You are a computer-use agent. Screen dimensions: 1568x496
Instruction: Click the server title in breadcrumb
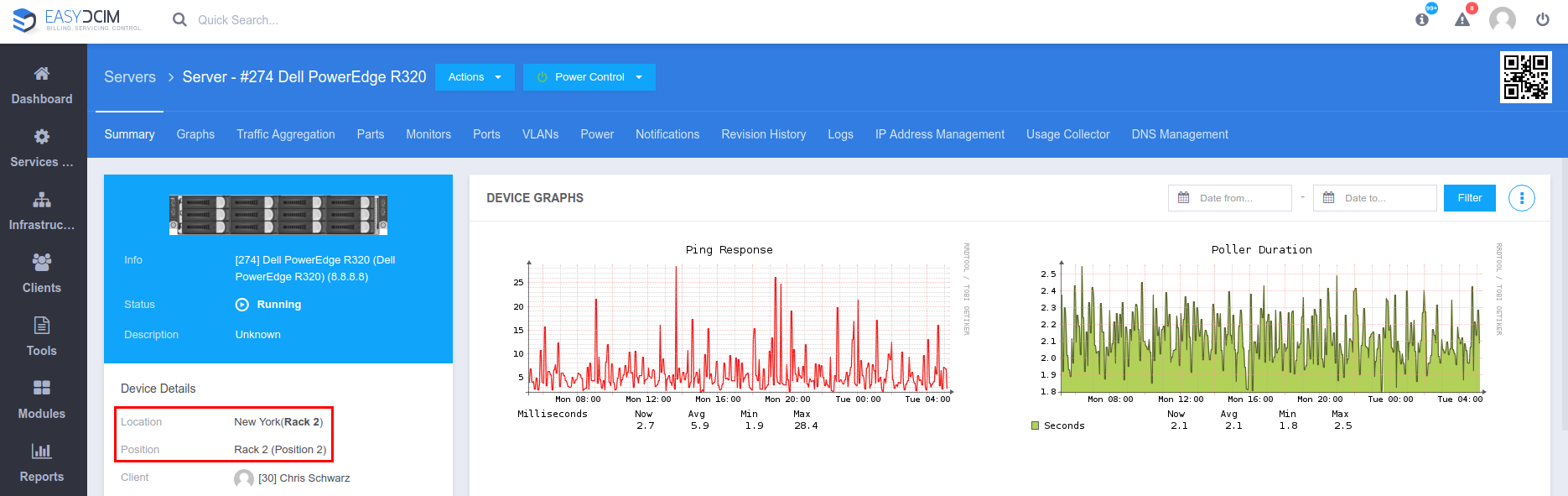tap(304, 77)
